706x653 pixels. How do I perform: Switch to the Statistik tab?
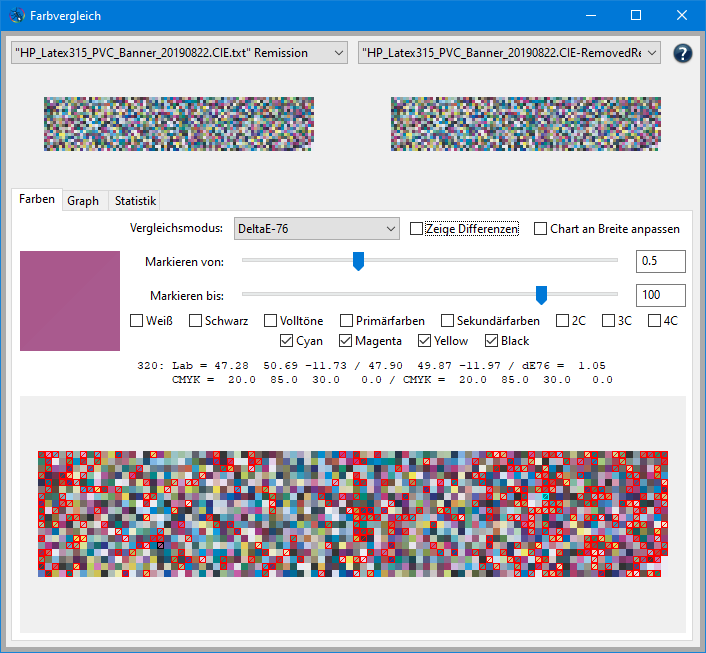point(135,201)
